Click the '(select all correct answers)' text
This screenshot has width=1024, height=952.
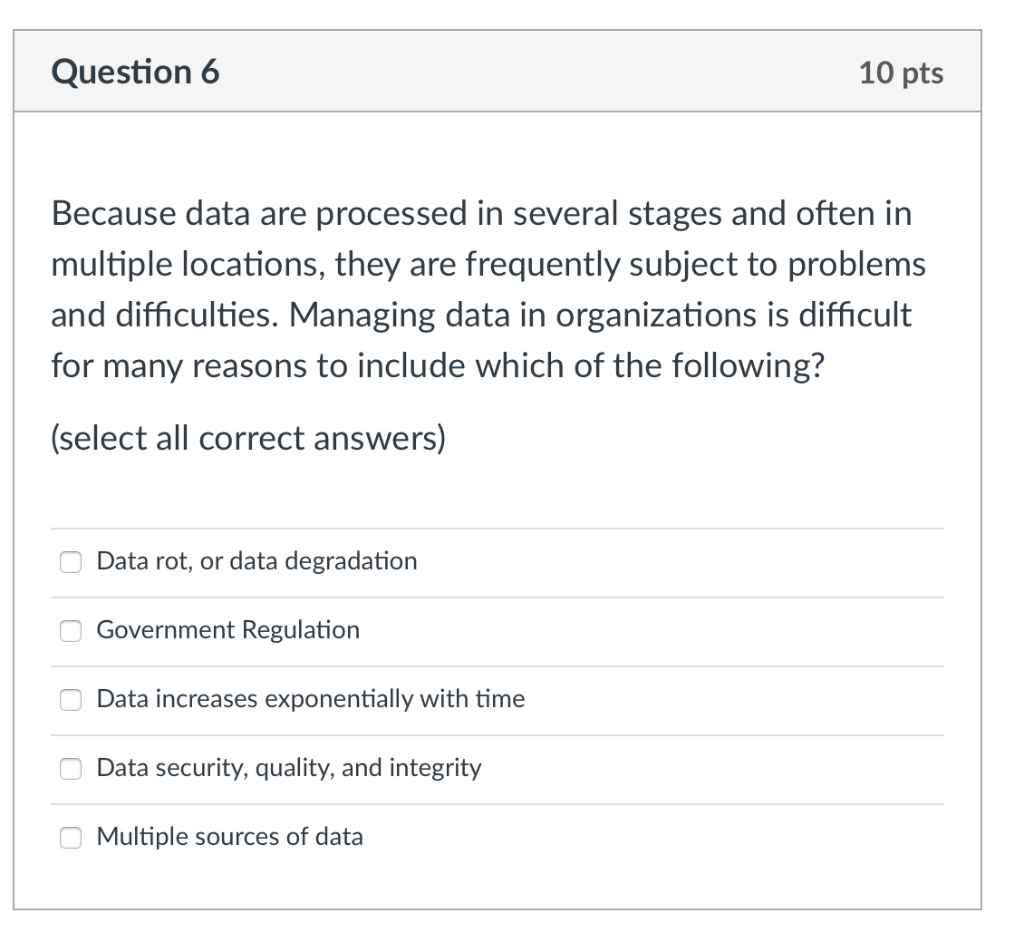coord(248,438)
